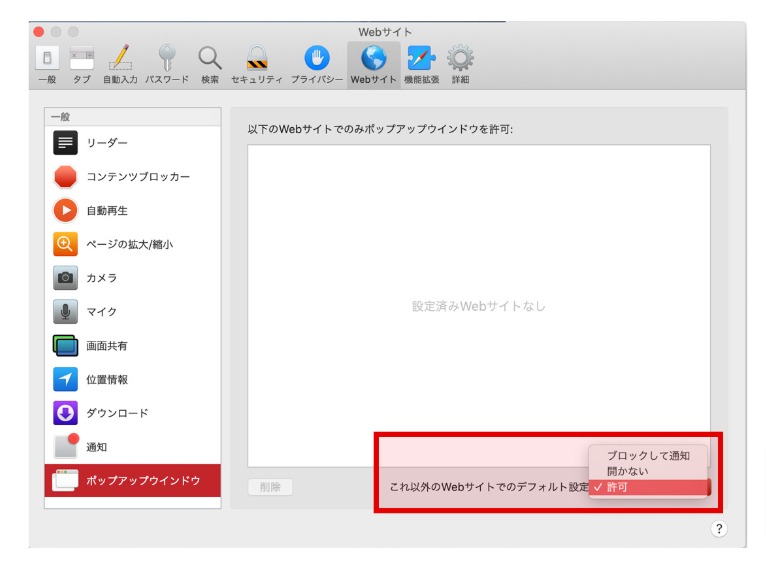Click the 削除 (Remove) button
This screenshot has height=563, width=766.
coord(270,487)
